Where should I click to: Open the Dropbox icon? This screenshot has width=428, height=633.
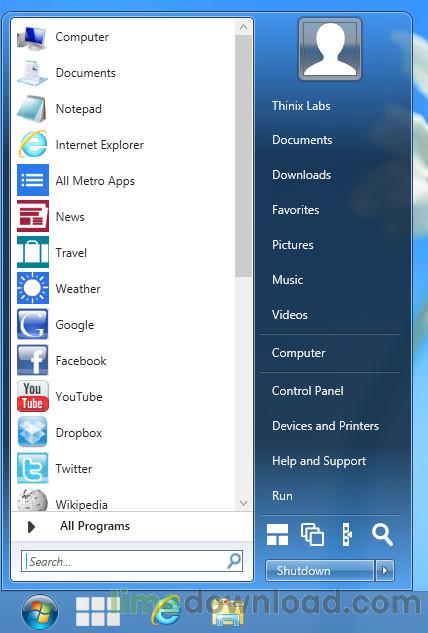33,432
